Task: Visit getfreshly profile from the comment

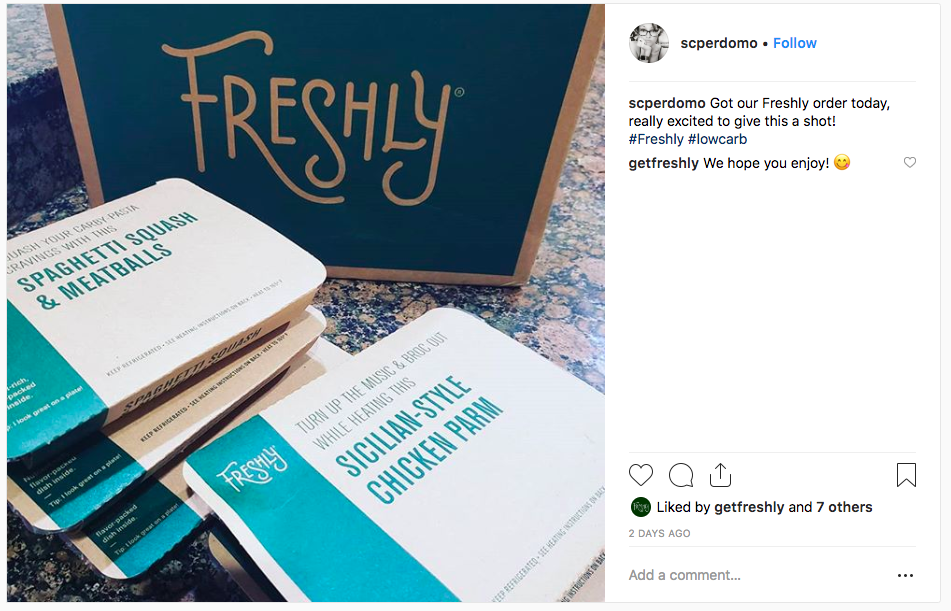Action: click(x=663, y=163)
